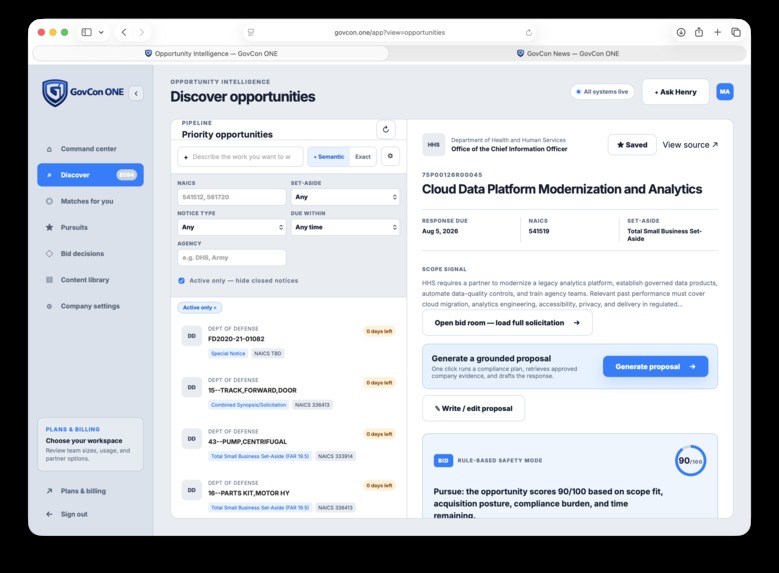
Task: Toggle Safari sidebar icon
Action: pos(86,32)
